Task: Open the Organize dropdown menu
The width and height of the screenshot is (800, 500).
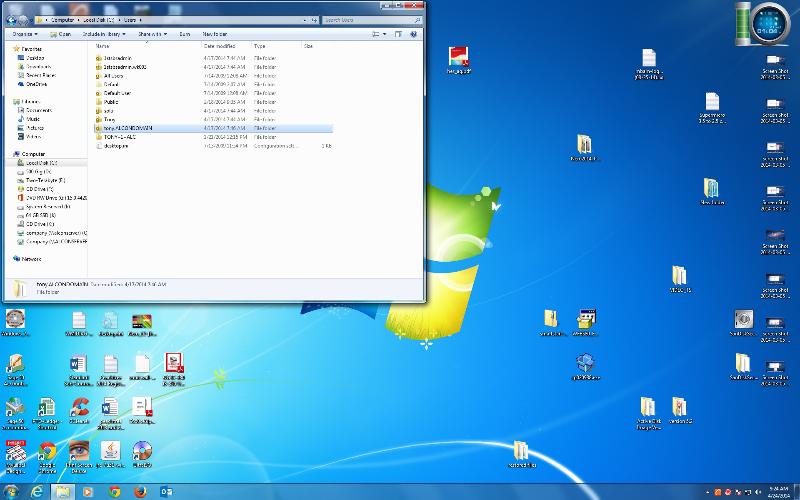Action: pyautogui.click(x=25, y=34)
